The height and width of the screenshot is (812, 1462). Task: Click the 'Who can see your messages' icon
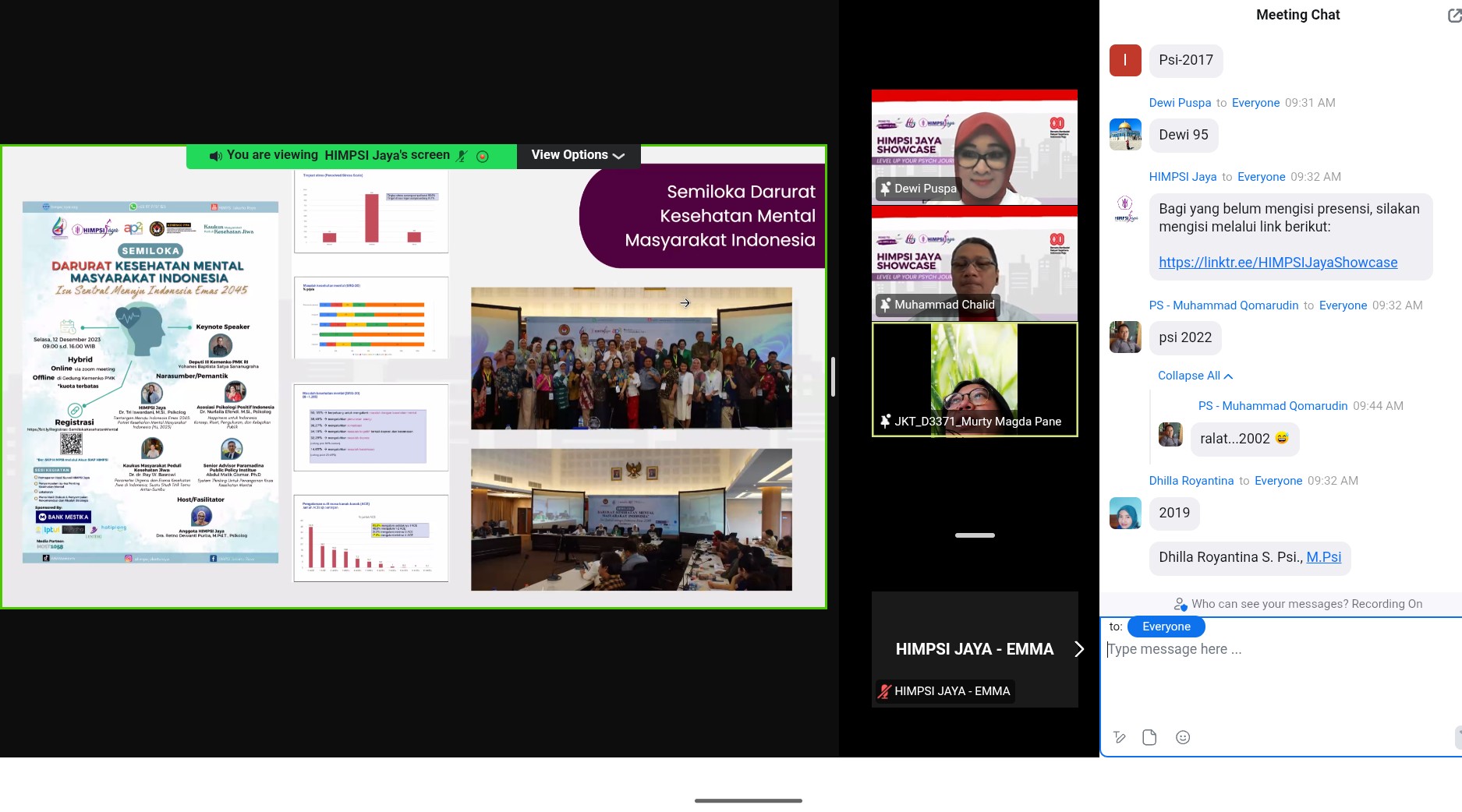(1181, 604)
